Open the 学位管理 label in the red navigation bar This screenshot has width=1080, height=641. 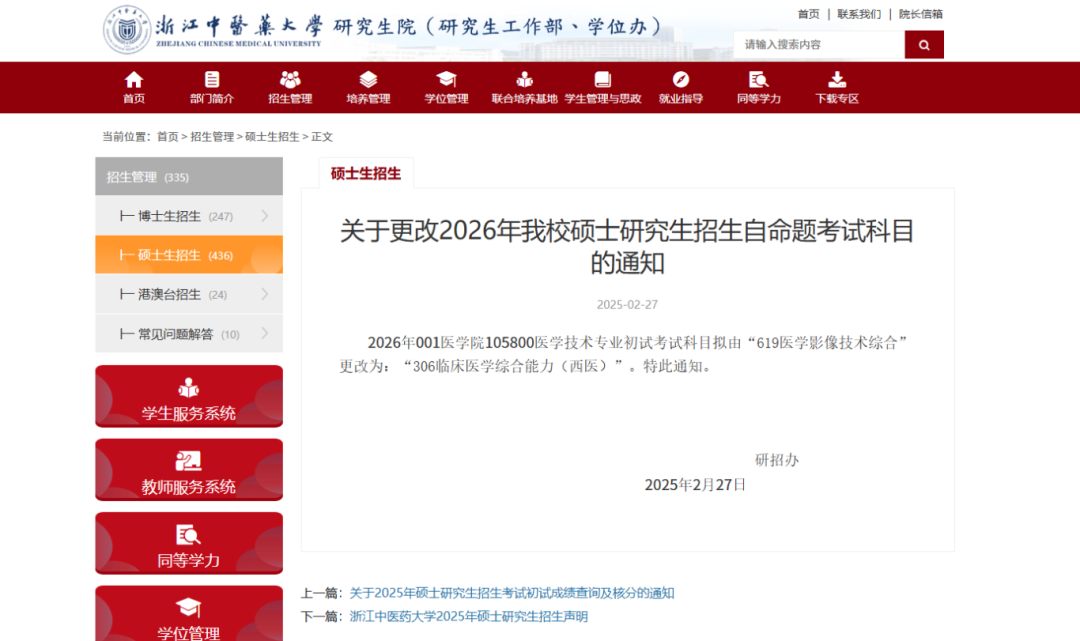tap(446, 98)
